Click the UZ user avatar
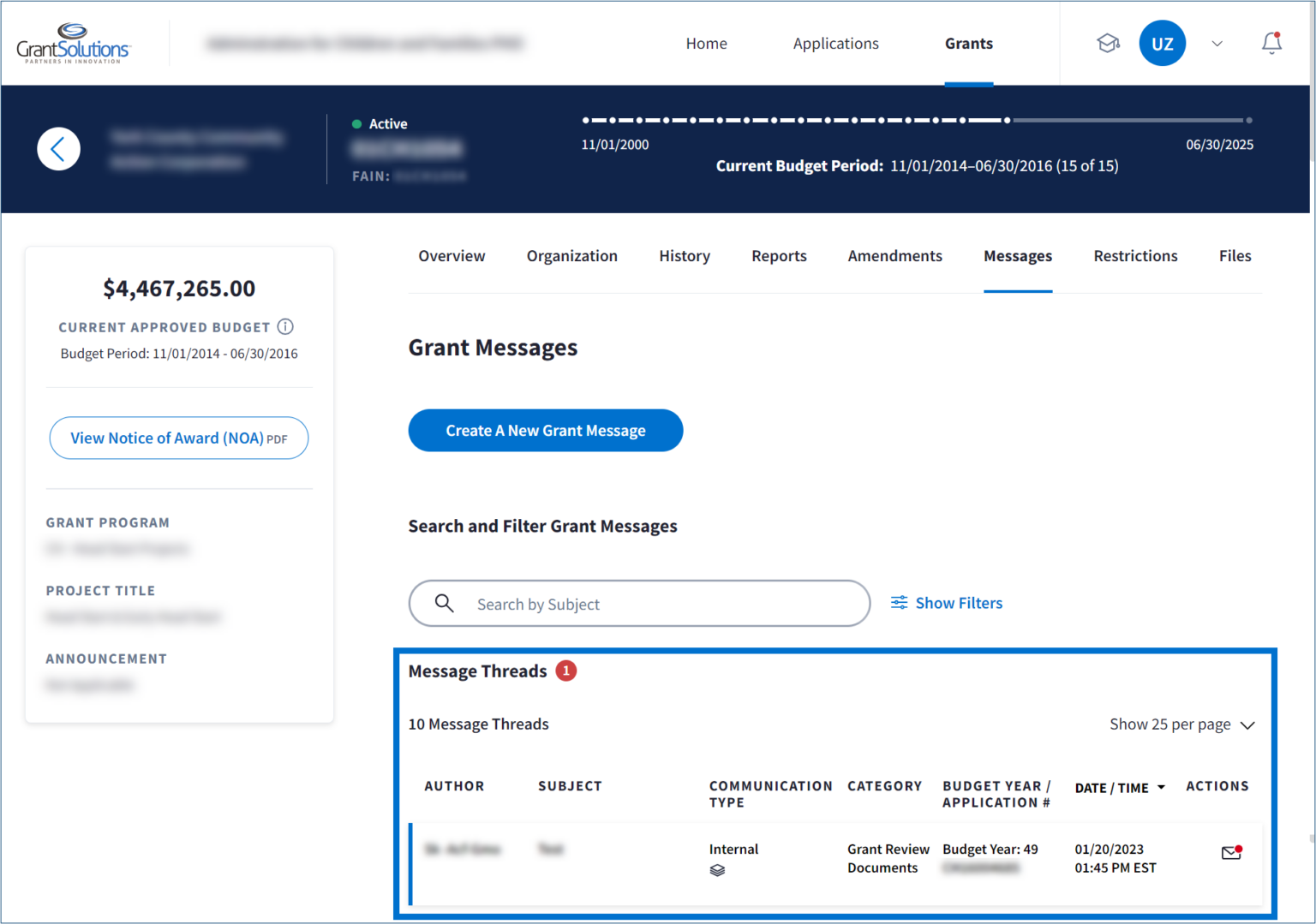Screen dimensions: 1316x924 (x=1162, y=44)
